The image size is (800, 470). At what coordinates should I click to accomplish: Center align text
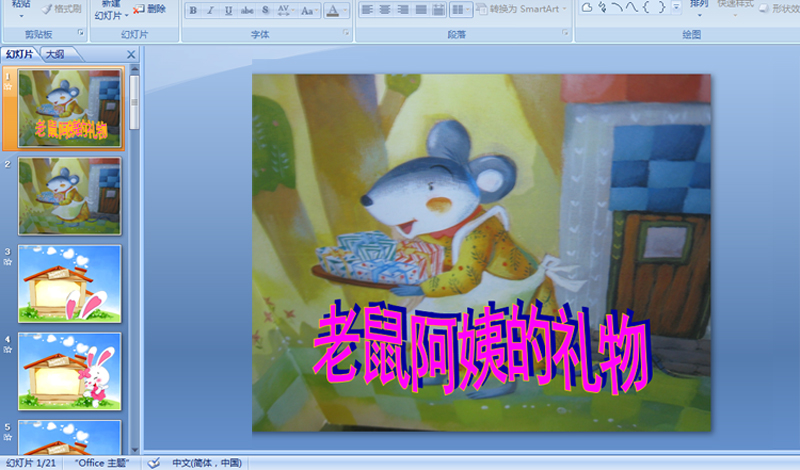click(x=385, y=10)
